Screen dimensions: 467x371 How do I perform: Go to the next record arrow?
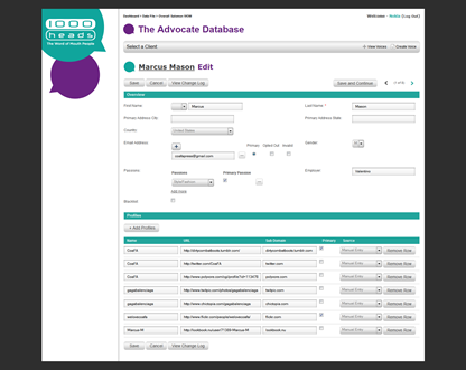click(412, 83)
